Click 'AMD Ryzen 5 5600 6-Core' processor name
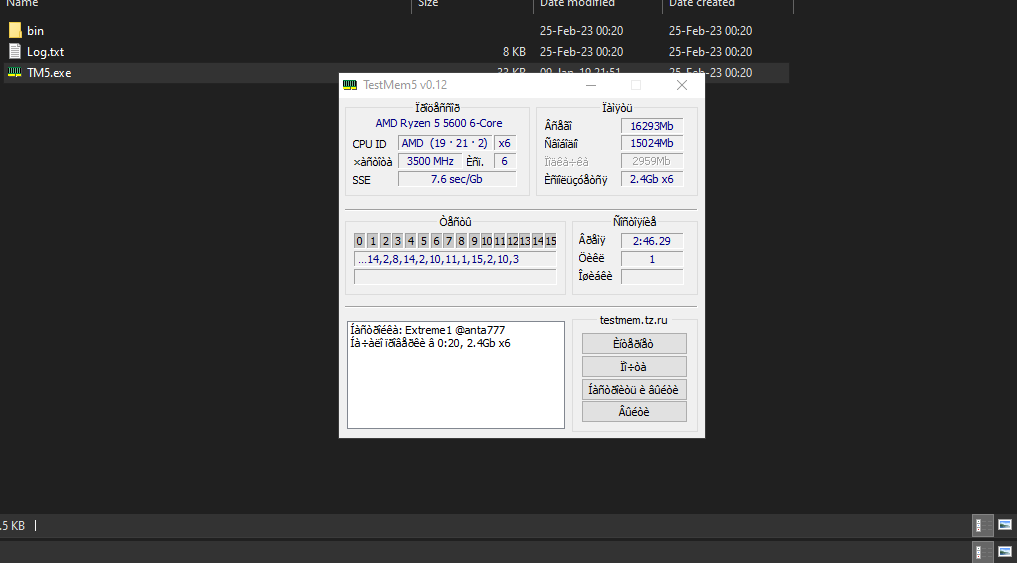 pos(438,123)
